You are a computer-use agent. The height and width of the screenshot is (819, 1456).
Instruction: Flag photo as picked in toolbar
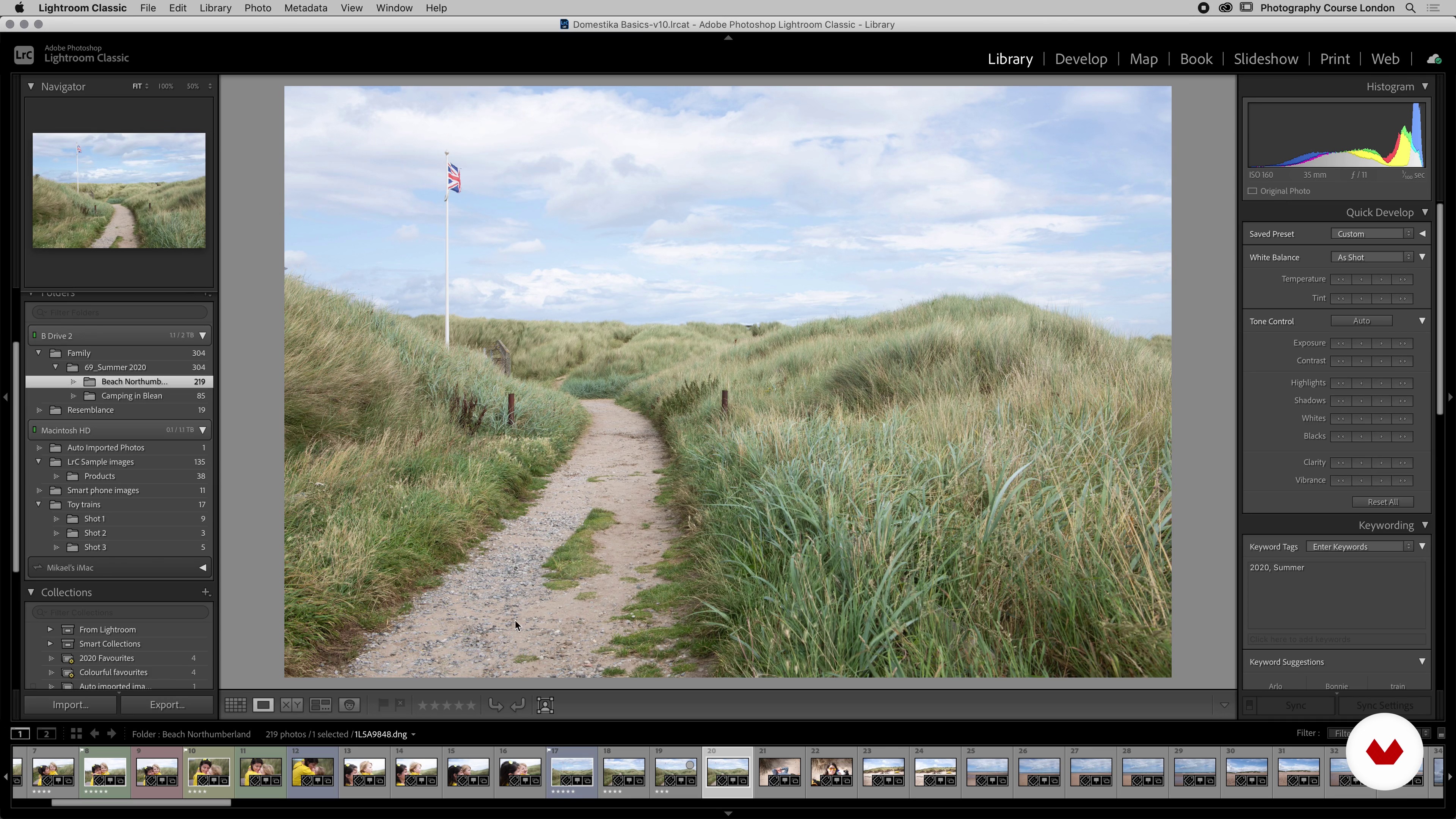click(x=383, y=704)
